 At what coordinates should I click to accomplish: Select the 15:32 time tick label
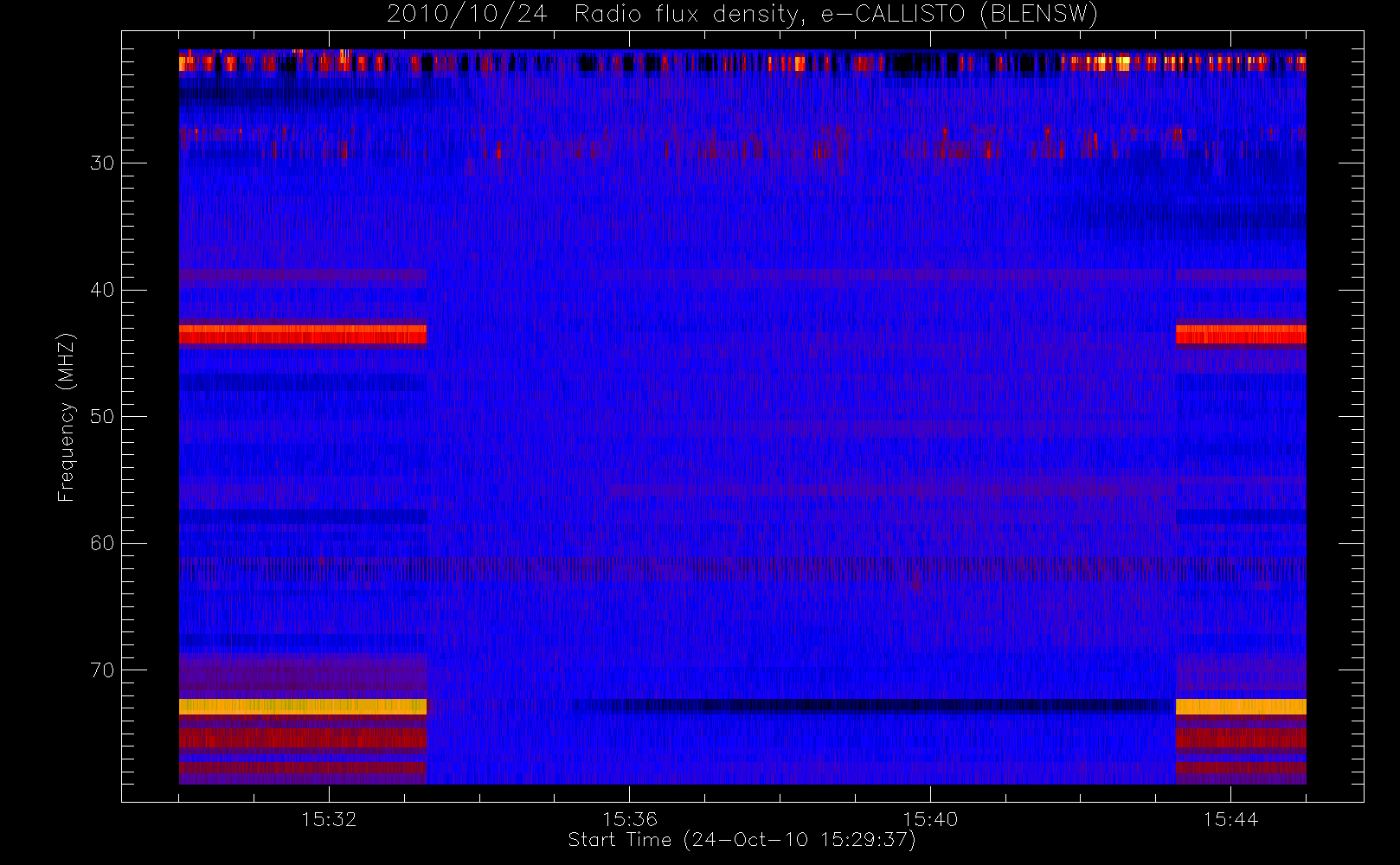329,818
